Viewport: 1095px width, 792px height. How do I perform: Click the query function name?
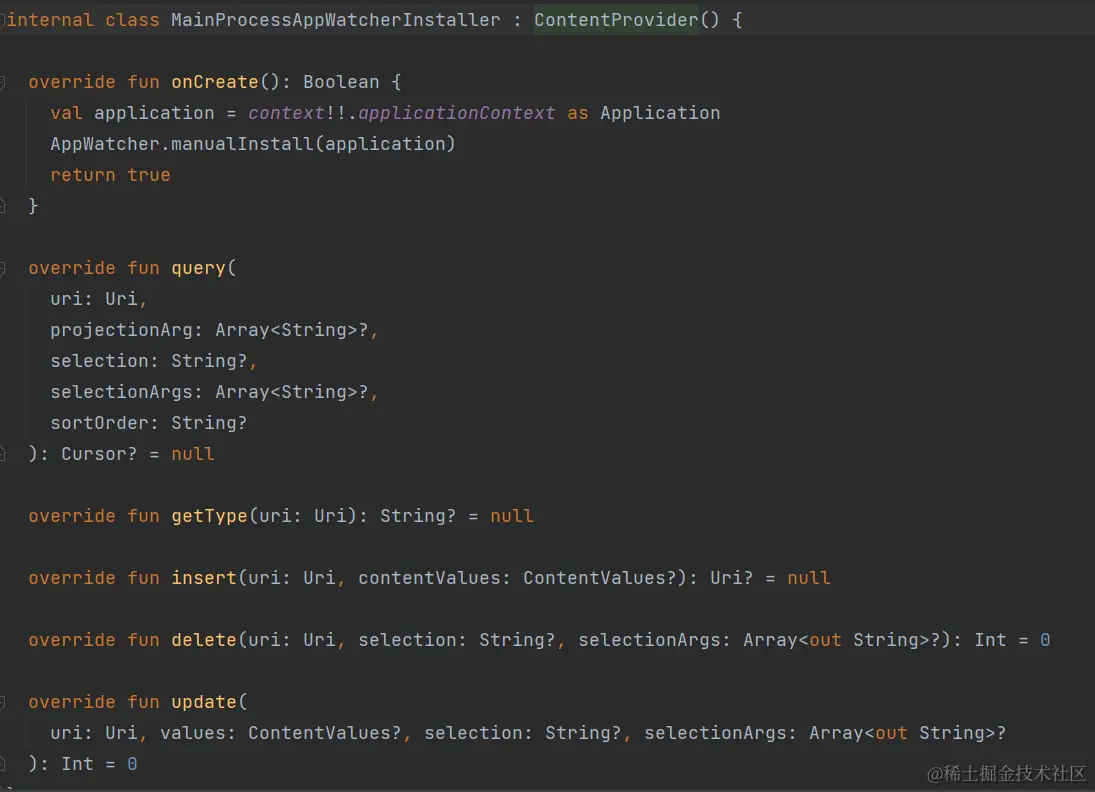198,268
